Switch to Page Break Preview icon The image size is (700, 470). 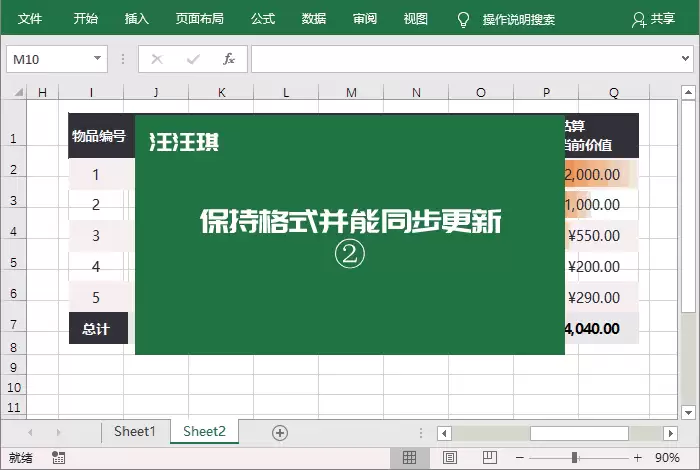(x=490, y=458)
